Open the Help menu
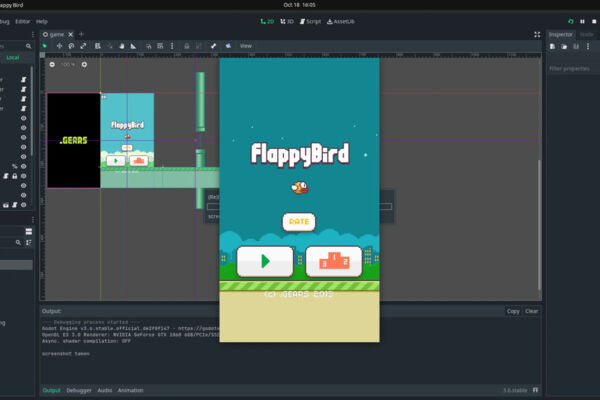This screenshot has height=400, width=600. 41,21
